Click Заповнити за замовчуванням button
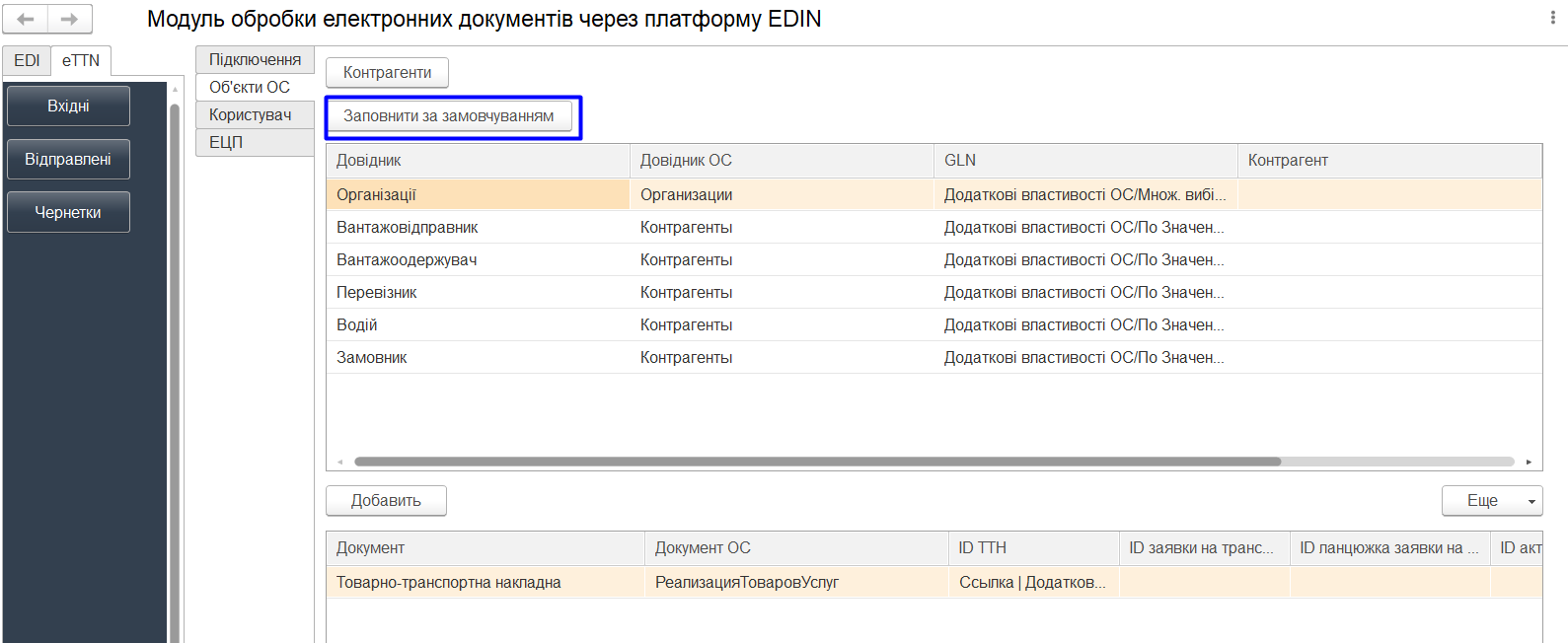The height and width of the screenshot is (643, 1568). [449, 115]
